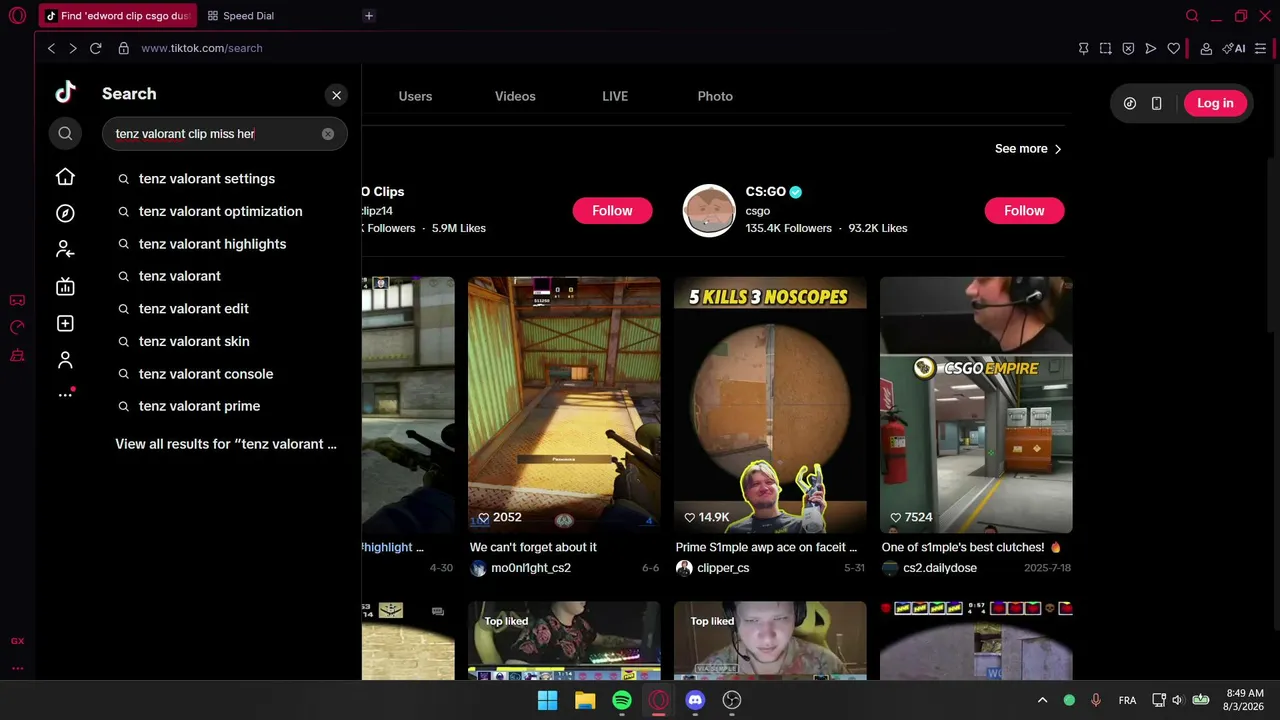Click the Log in button

[x=1215, y=103]
